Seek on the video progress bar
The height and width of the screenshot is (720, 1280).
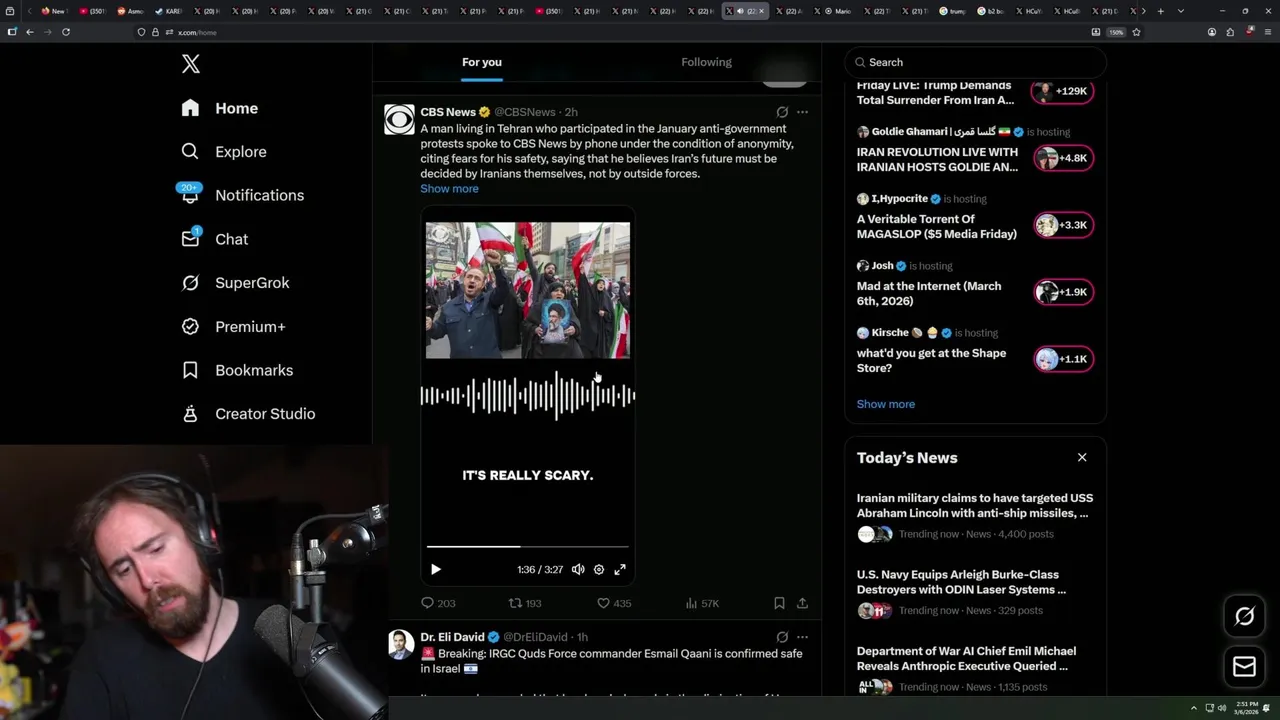pyautogui.click(x=528, y=546)
